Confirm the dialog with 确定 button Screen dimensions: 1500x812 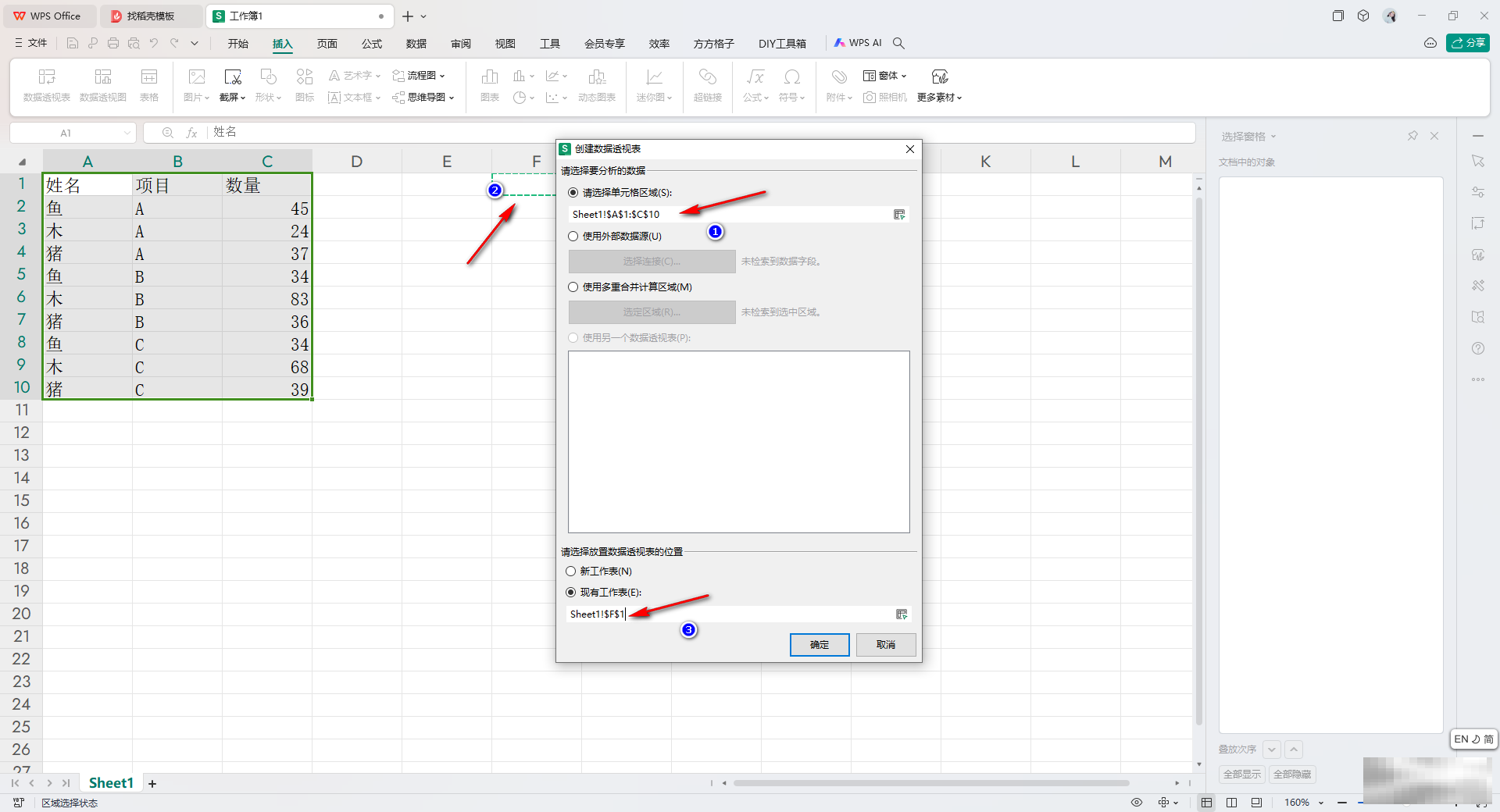tap(819, 645)
